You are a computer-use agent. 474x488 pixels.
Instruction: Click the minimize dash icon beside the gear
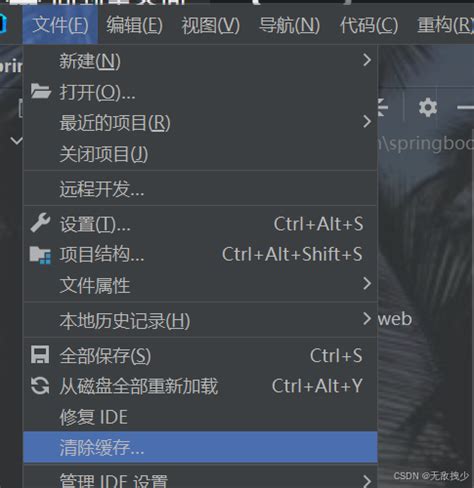click(x=466, y=107)
